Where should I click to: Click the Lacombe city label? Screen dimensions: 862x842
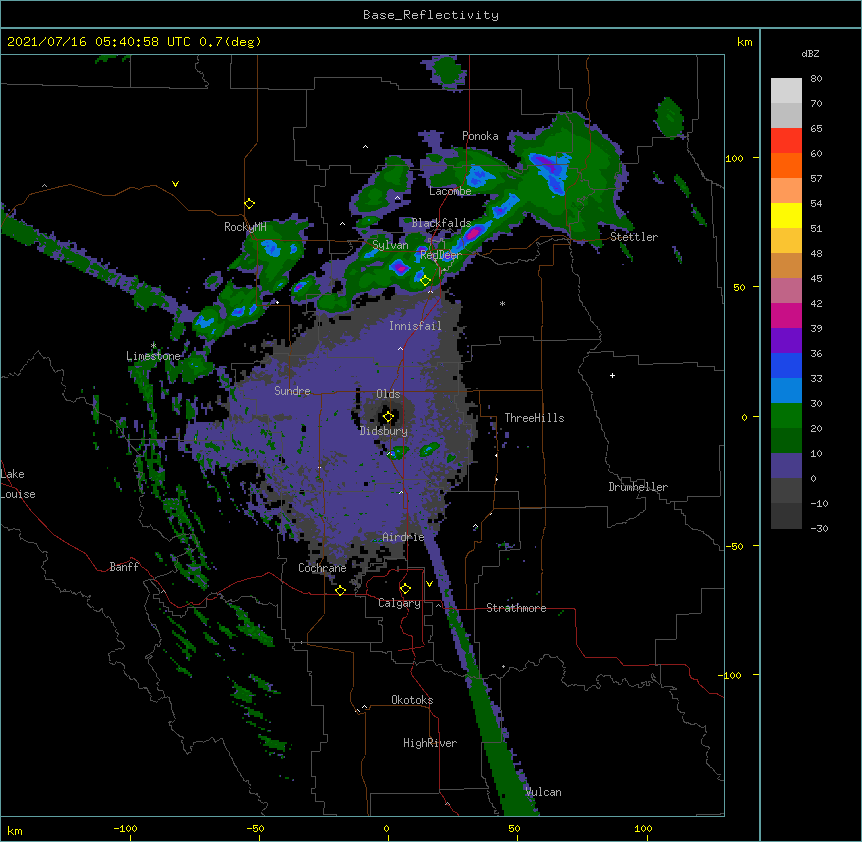[450, 191]
